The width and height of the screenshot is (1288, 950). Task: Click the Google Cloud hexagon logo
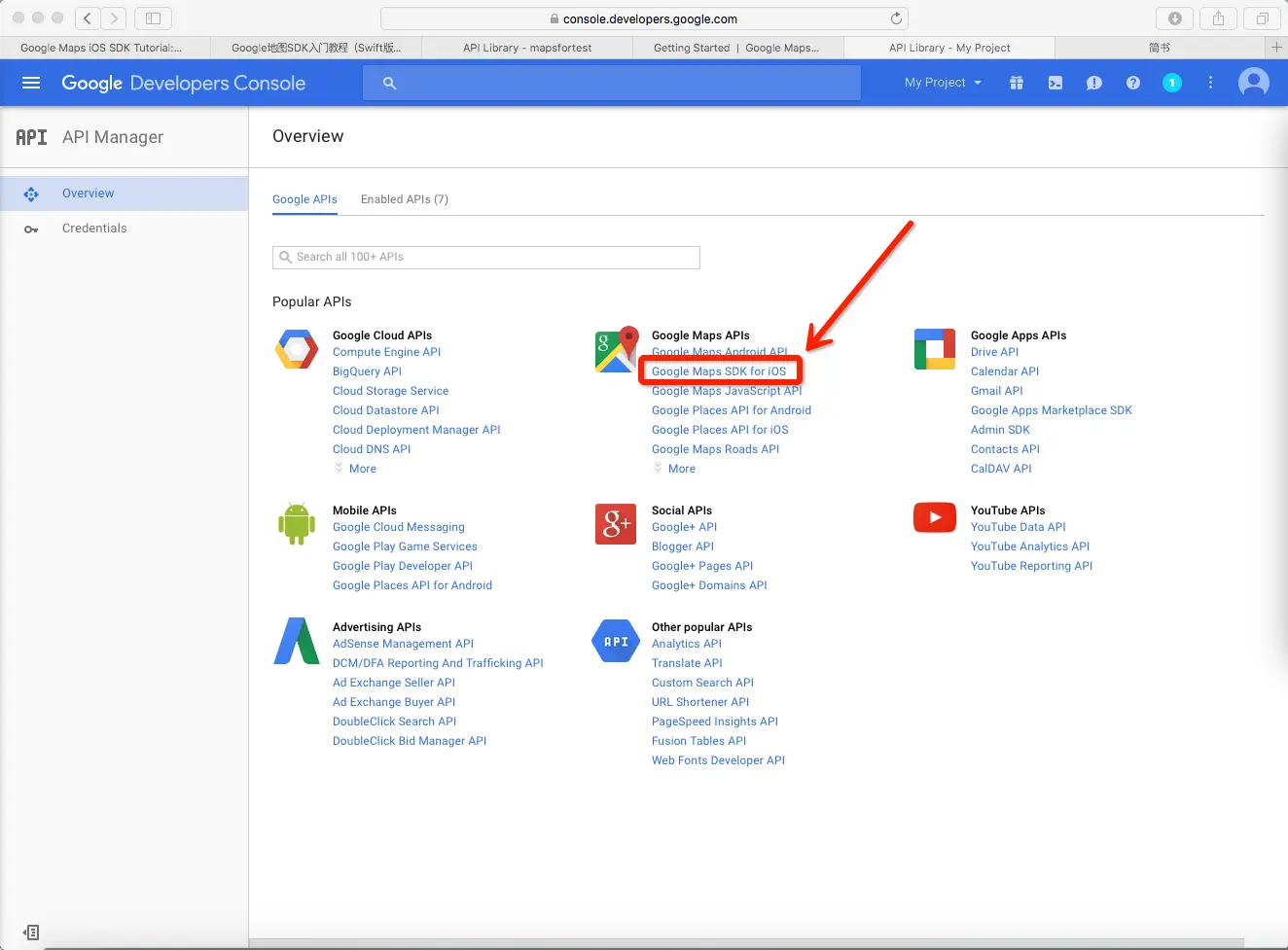click(297, 349)
